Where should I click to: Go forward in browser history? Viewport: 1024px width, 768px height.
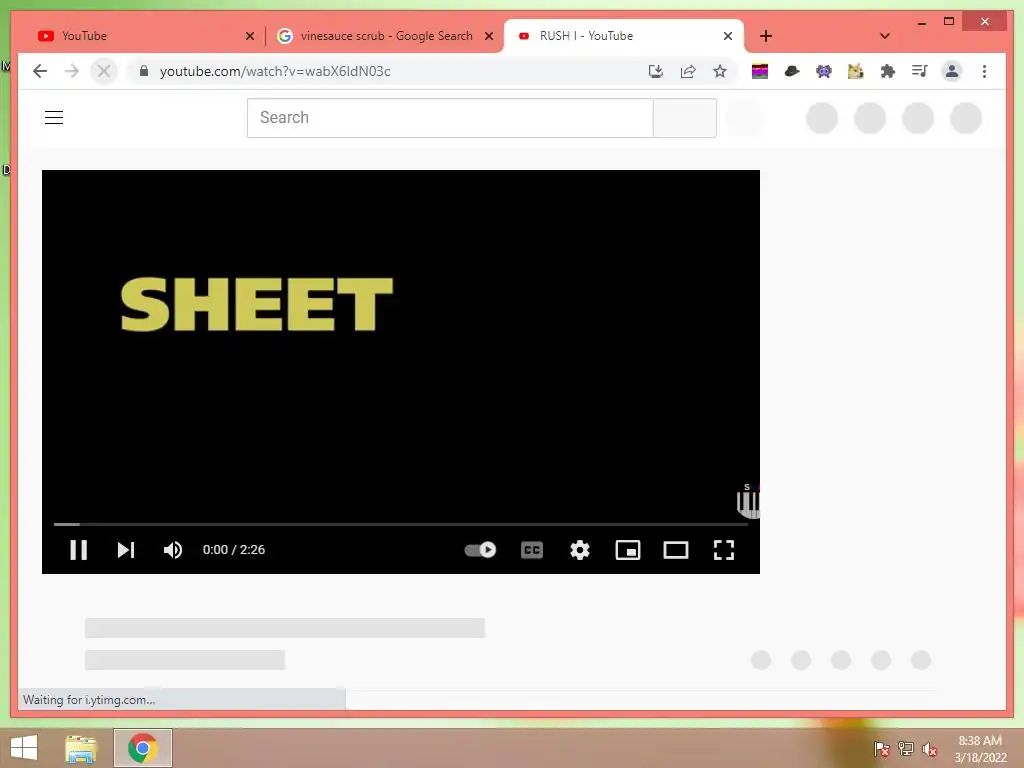(72, 71)
